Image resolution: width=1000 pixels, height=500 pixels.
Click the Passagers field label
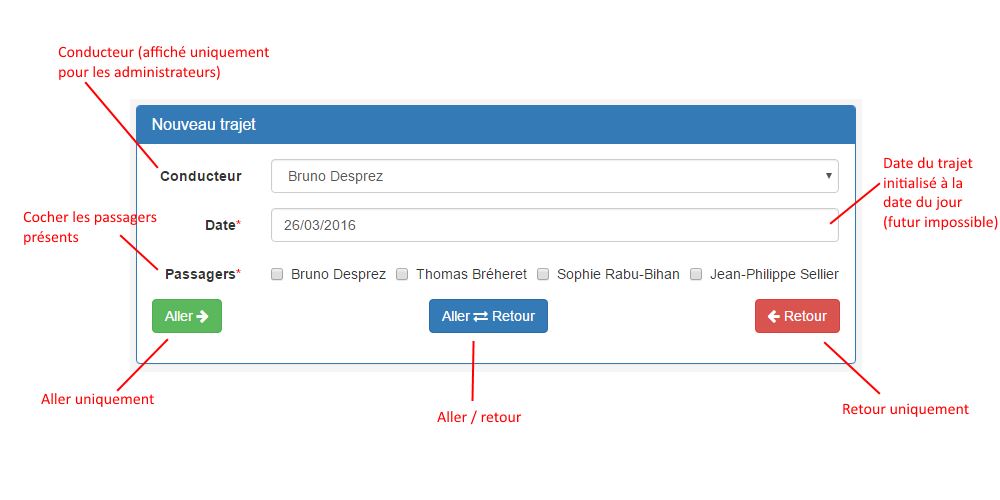pos(200,274)
